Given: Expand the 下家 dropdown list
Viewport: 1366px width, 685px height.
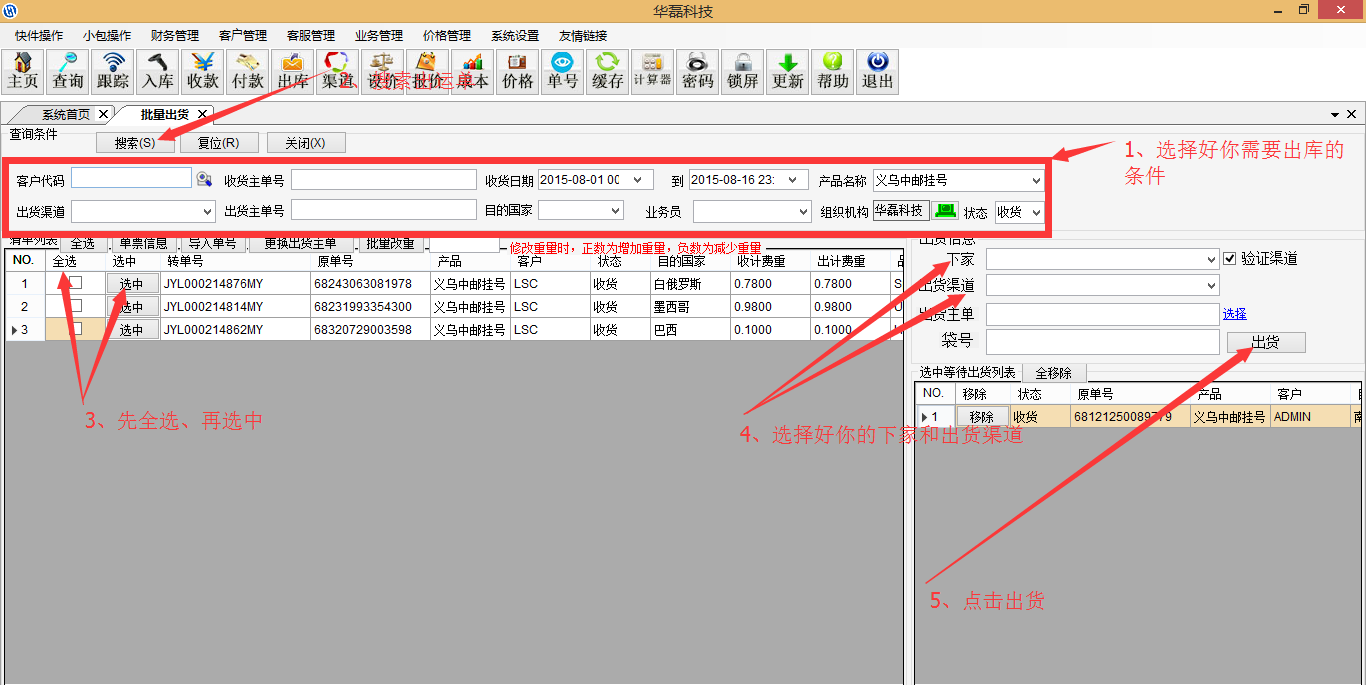Looking at the screenshot, I should (1211, 260).
